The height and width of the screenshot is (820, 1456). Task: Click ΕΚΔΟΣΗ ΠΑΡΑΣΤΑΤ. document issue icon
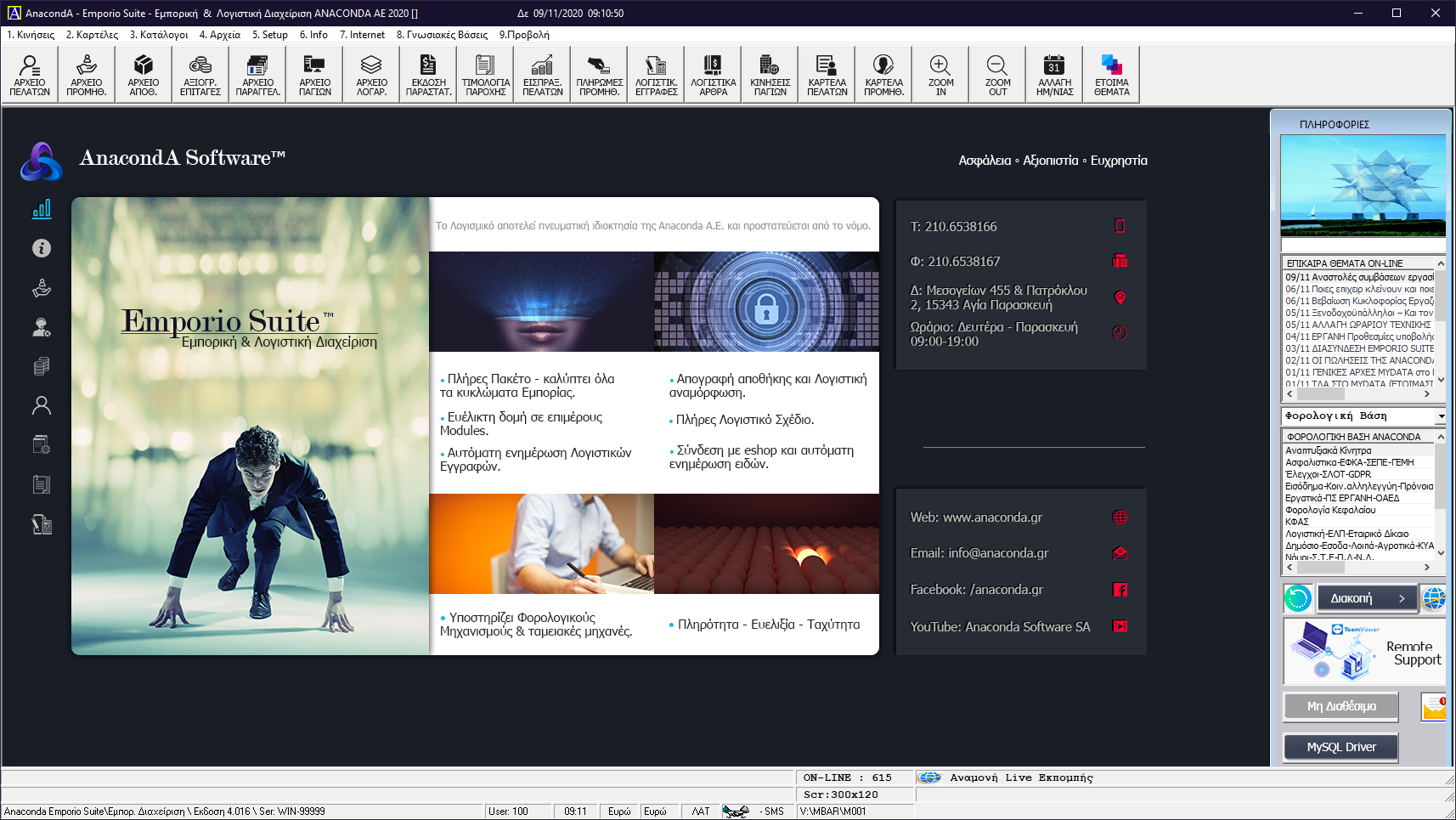428,75
